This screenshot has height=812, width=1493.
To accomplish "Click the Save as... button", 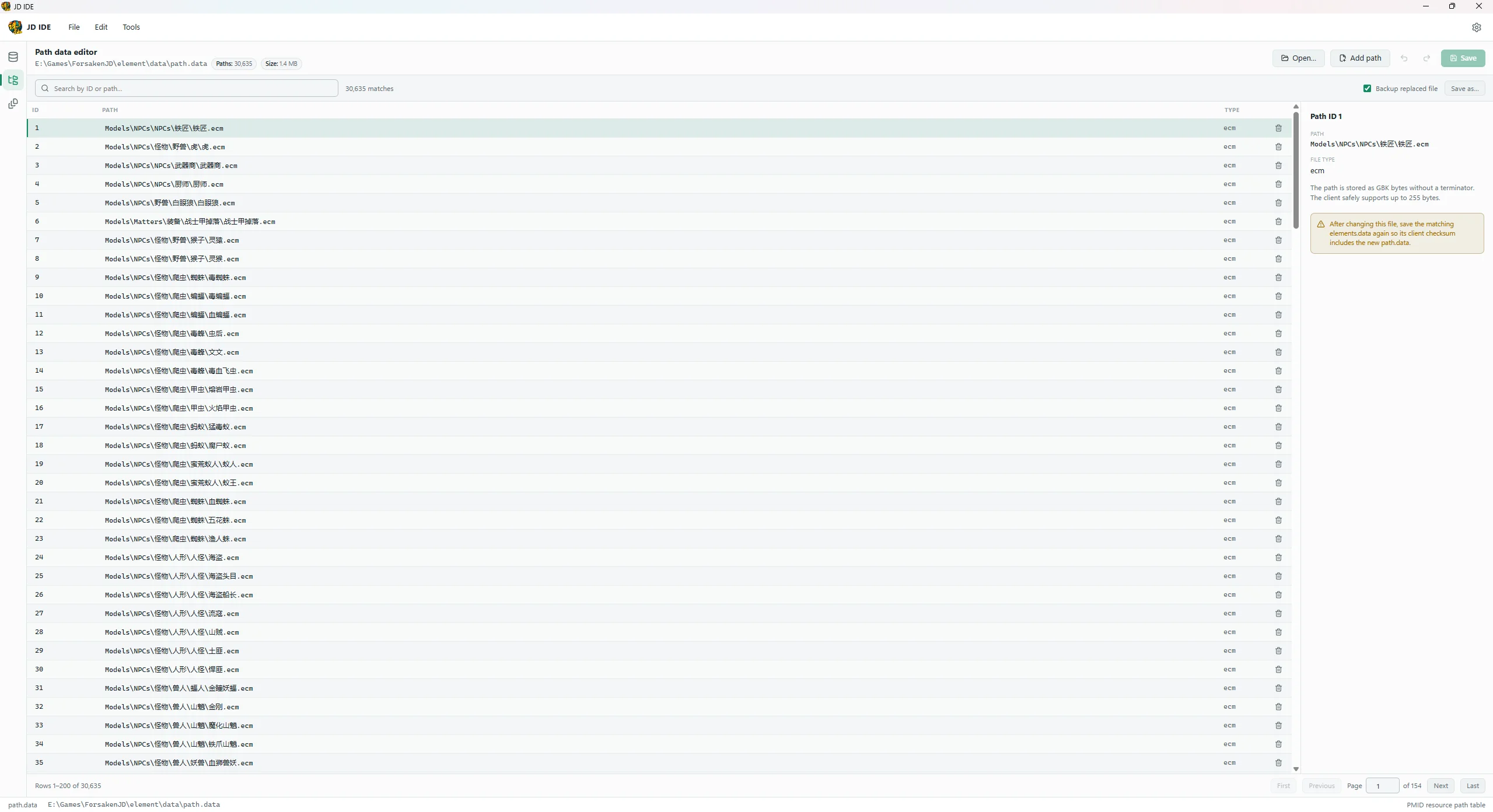I will click(1464, 89).
